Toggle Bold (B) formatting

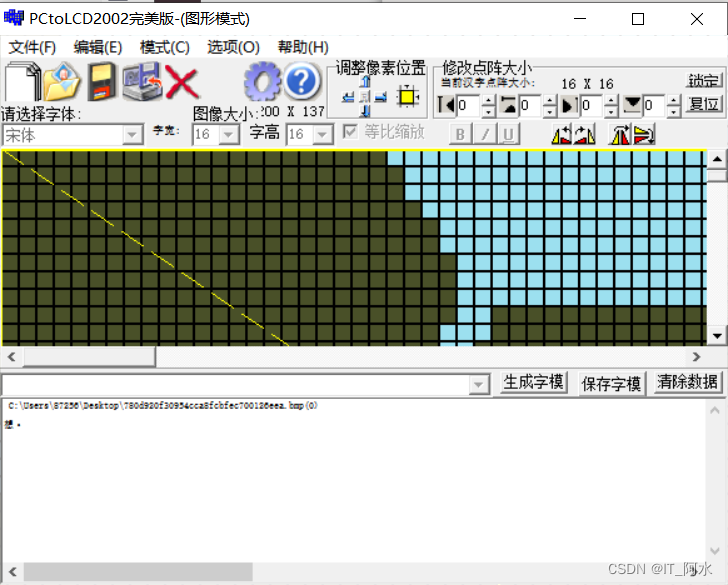[460, 135]
